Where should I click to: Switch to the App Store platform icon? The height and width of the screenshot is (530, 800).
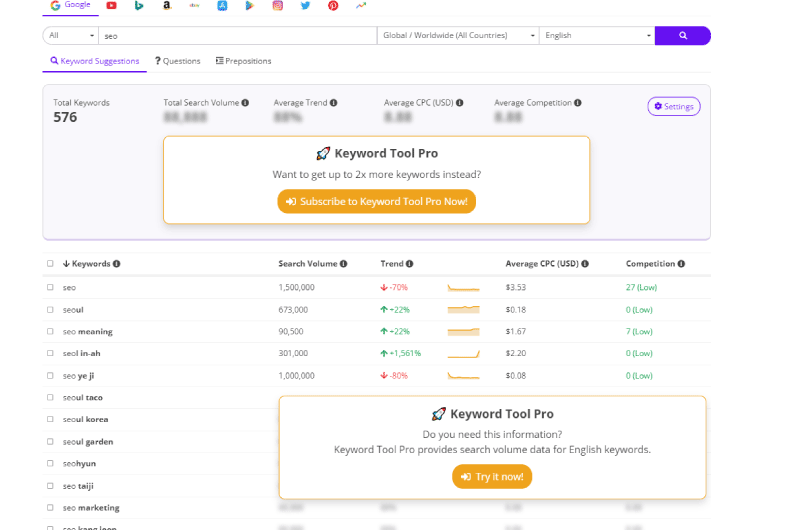(222, 6)
